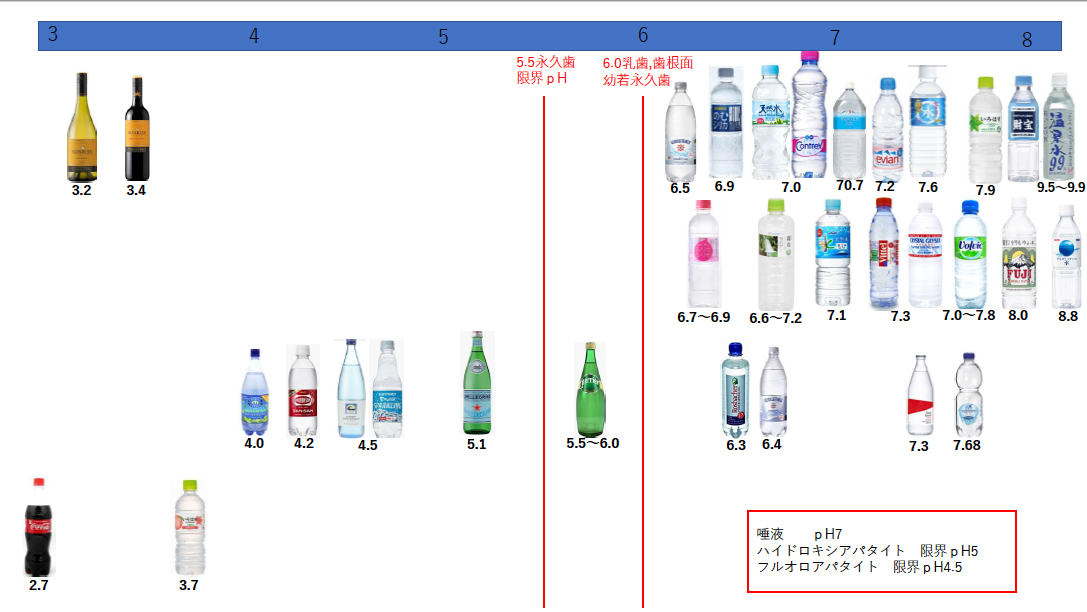Click the red-labeled Wilkinson bottle at 4.2
Screen dimensions: 1087x612
coord(303,391)
